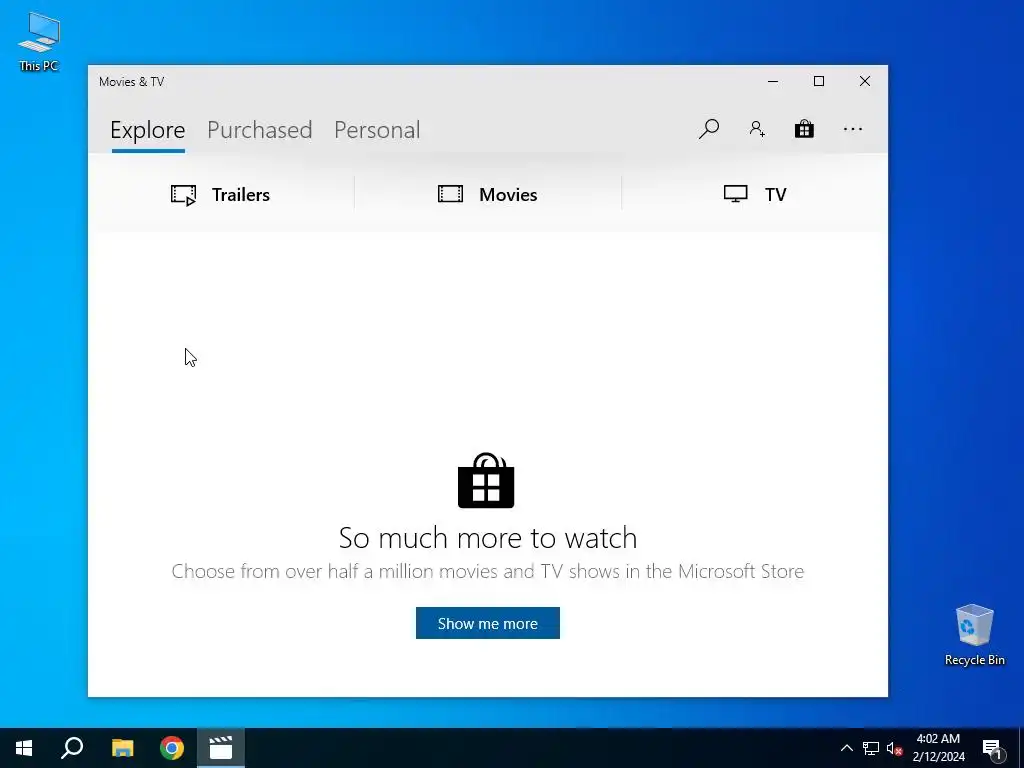Open the Trailers section label
Screen dimensions: 1024x768
click(240, 195)
